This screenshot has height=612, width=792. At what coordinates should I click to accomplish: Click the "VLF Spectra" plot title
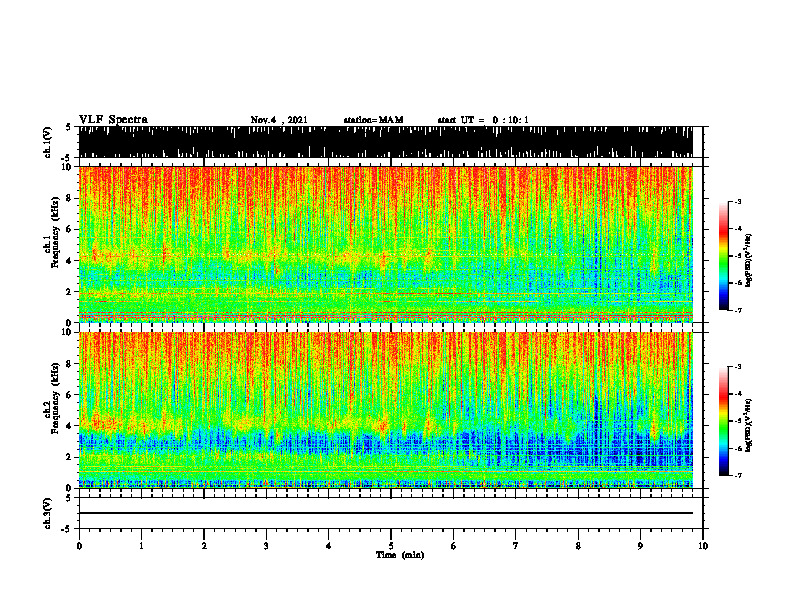[113, 120]
